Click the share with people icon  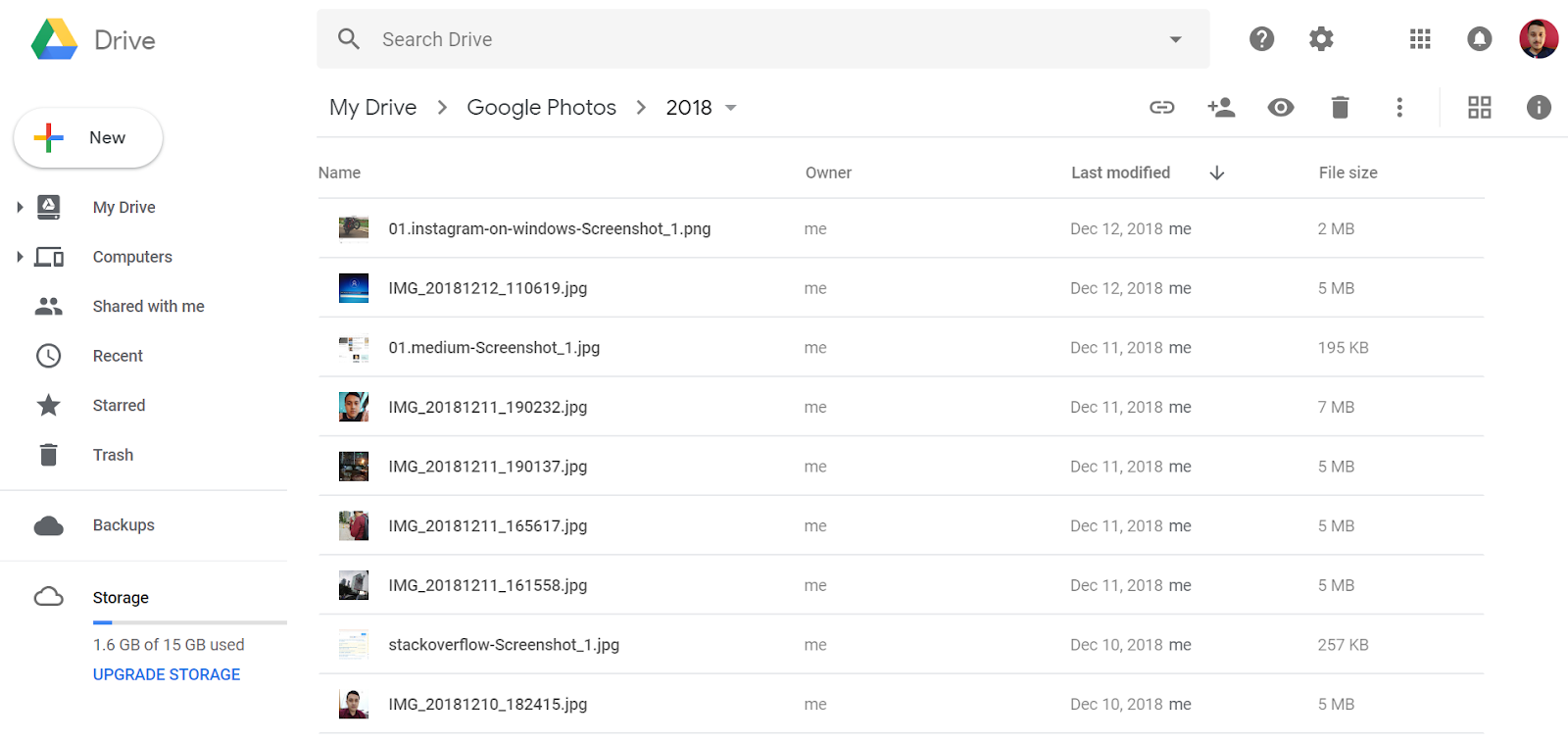point(1221,108)
